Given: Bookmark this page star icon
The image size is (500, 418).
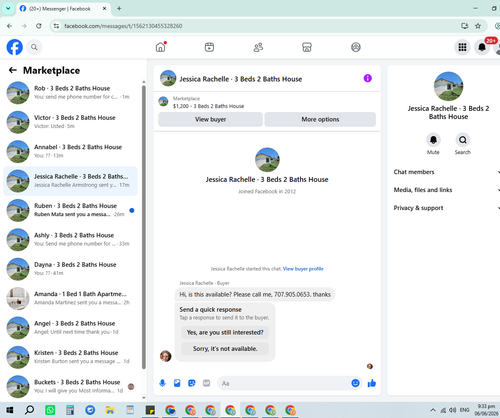Looking at the screenshot, I should click(478, 26).
